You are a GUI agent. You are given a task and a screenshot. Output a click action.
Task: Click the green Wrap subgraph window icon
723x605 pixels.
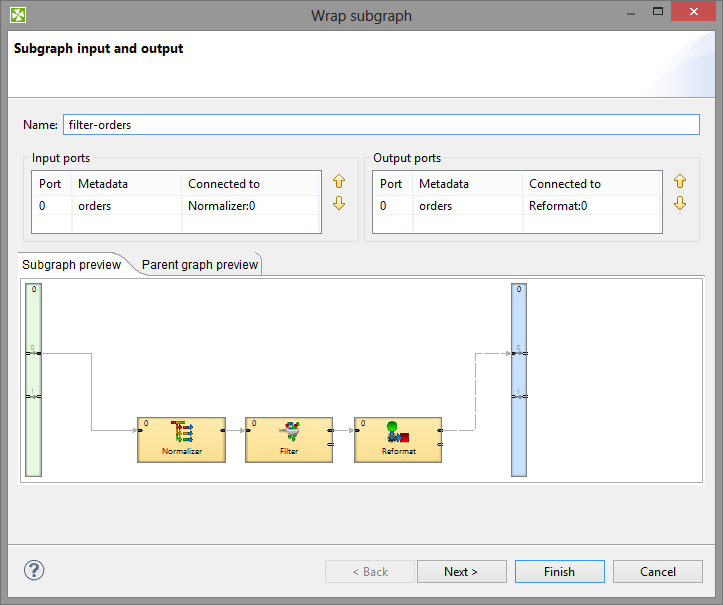click(x=17, y=15)
